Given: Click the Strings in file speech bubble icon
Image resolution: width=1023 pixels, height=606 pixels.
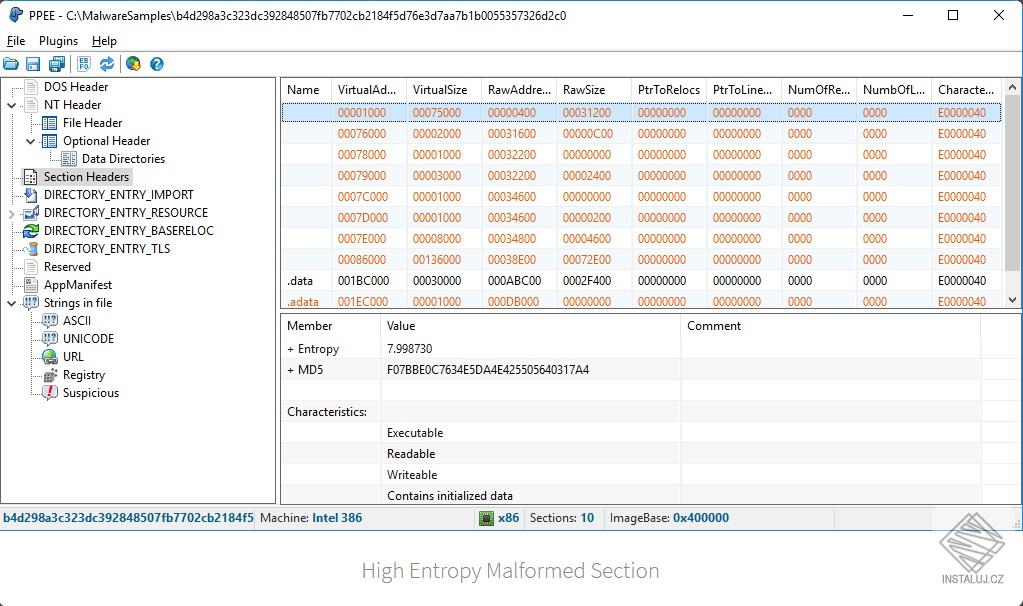Looking at the screenshot, I should pos(31,303).
